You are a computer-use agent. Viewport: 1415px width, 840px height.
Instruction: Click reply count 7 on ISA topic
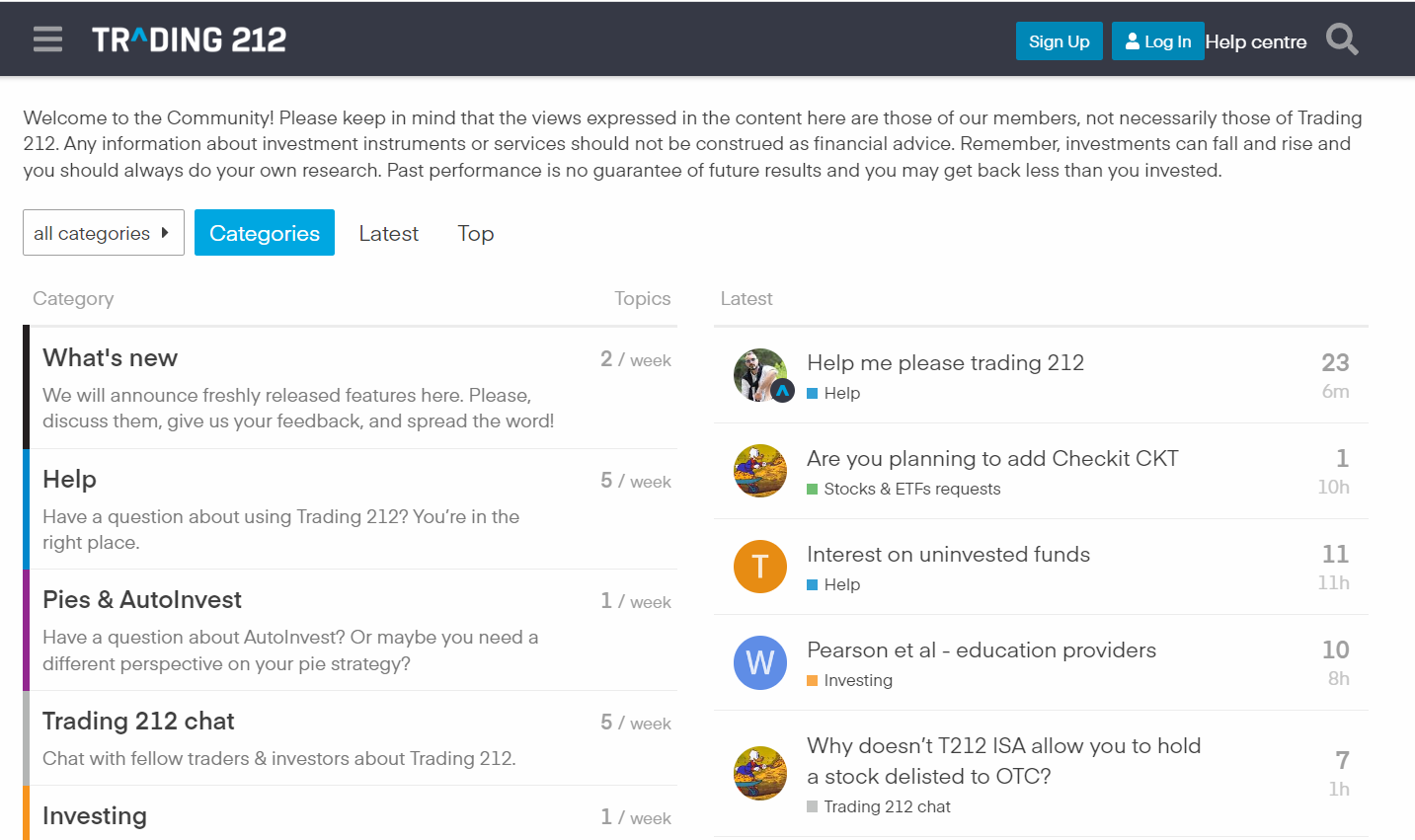click(1342, 760)
